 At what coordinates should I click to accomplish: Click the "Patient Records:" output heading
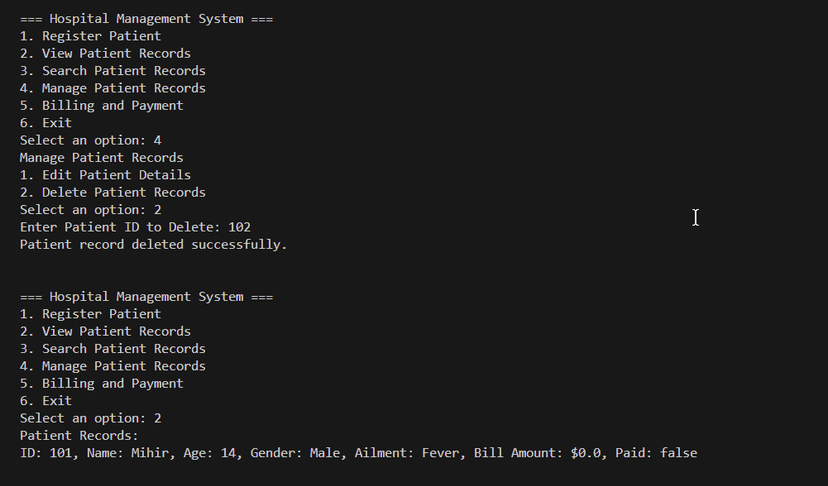[79, 436]
